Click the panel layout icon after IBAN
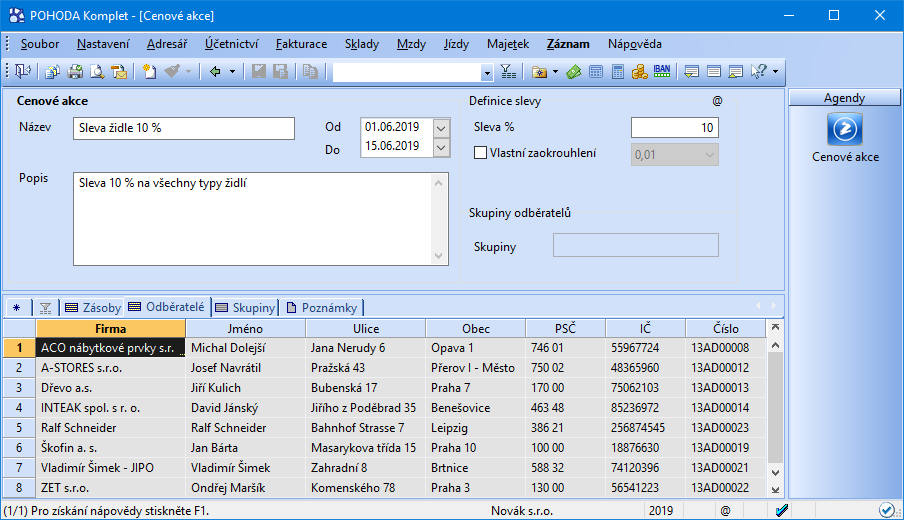Viewport: 904px width, 520px height. [691, 71]
